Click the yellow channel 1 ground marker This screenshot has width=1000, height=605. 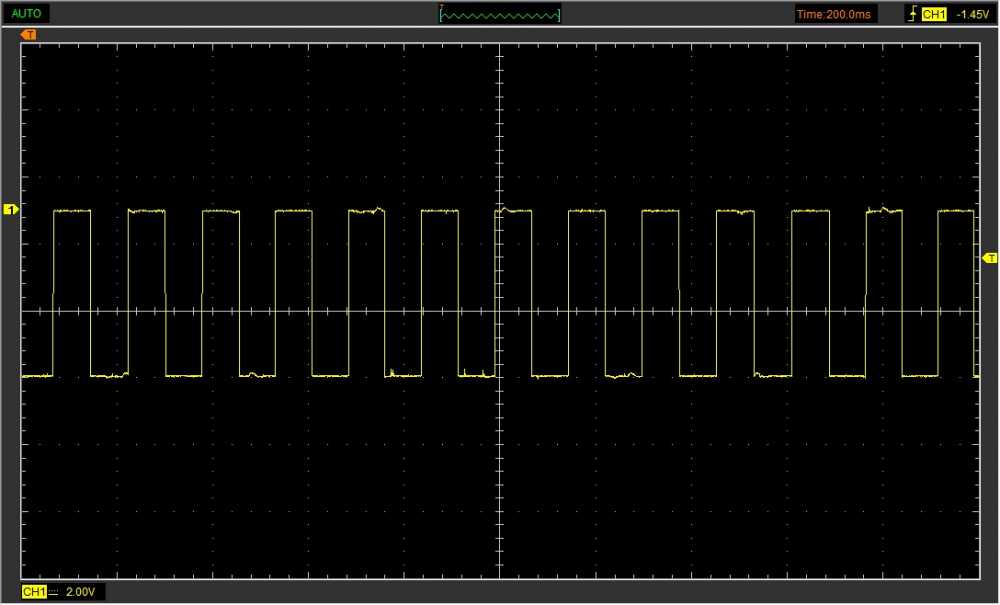click(x=11, y=210)
